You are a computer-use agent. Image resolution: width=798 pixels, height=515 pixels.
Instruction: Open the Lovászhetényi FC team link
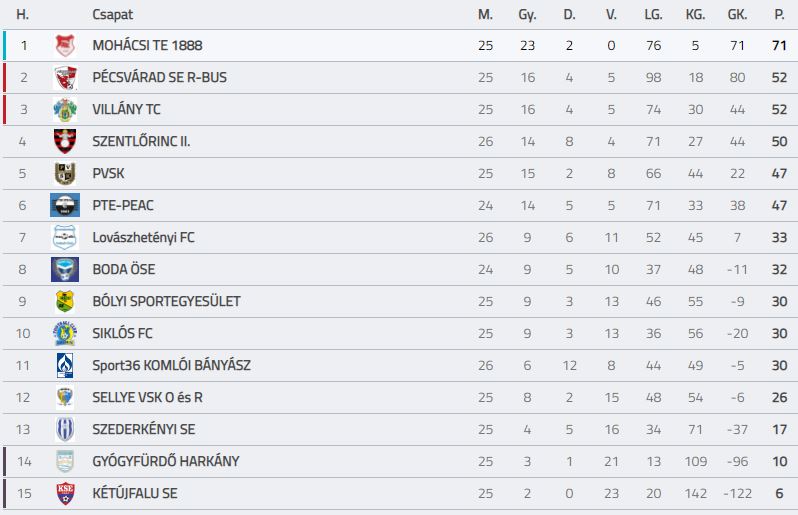coord(143,238)
